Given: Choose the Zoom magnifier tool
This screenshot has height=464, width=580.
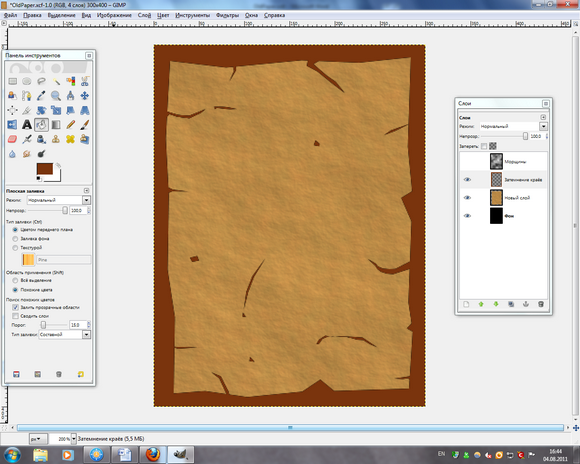Looking at the screenshot, I should tap(56, 96).
